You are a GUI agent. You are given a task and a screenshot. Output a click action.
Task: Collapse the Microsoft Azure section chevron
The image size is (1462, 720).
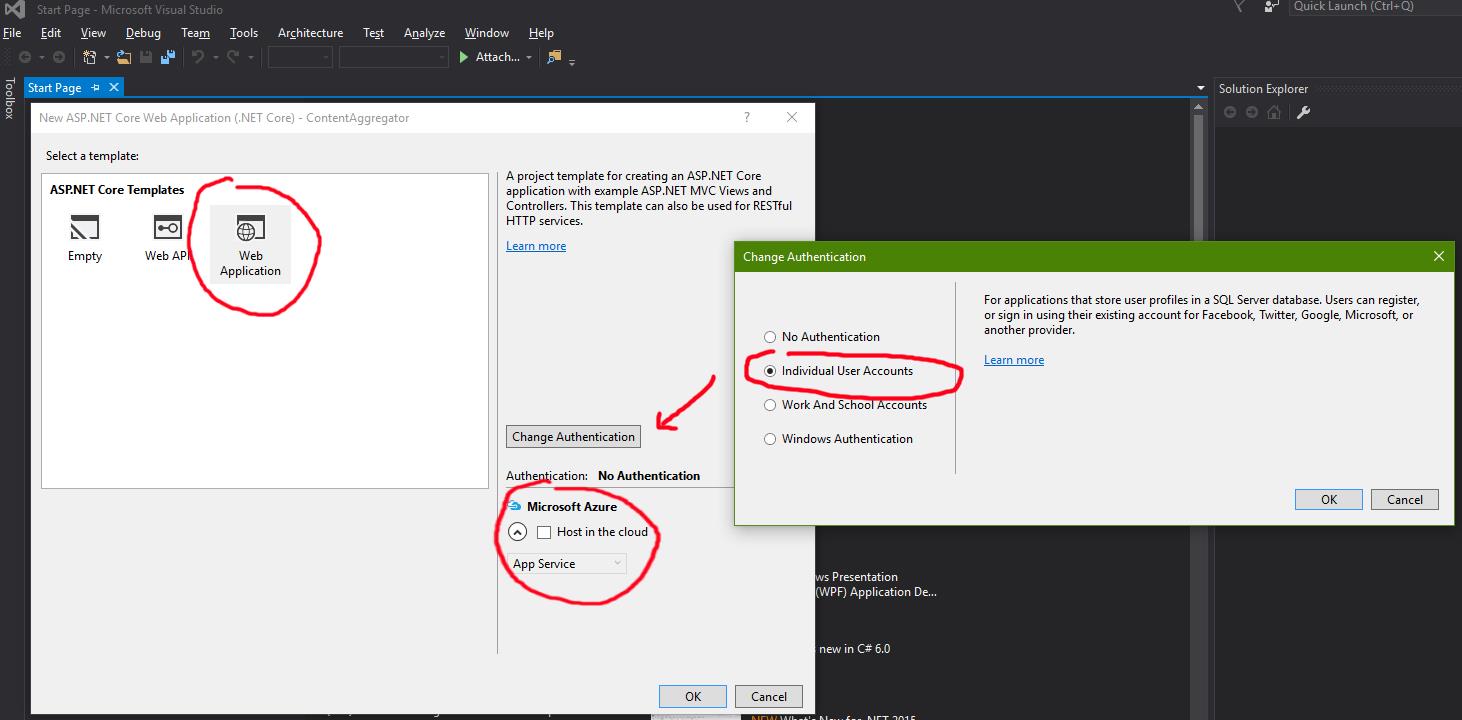[517, 532]
